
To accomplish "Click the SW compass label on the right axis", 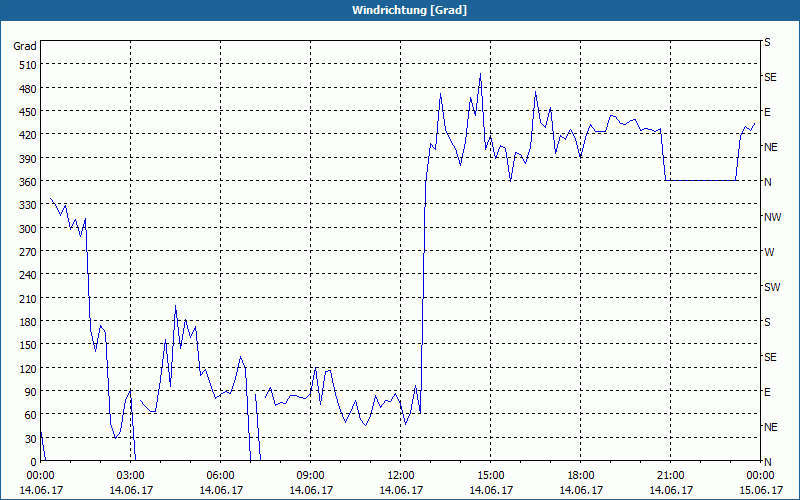I will (x=772, y=287).
